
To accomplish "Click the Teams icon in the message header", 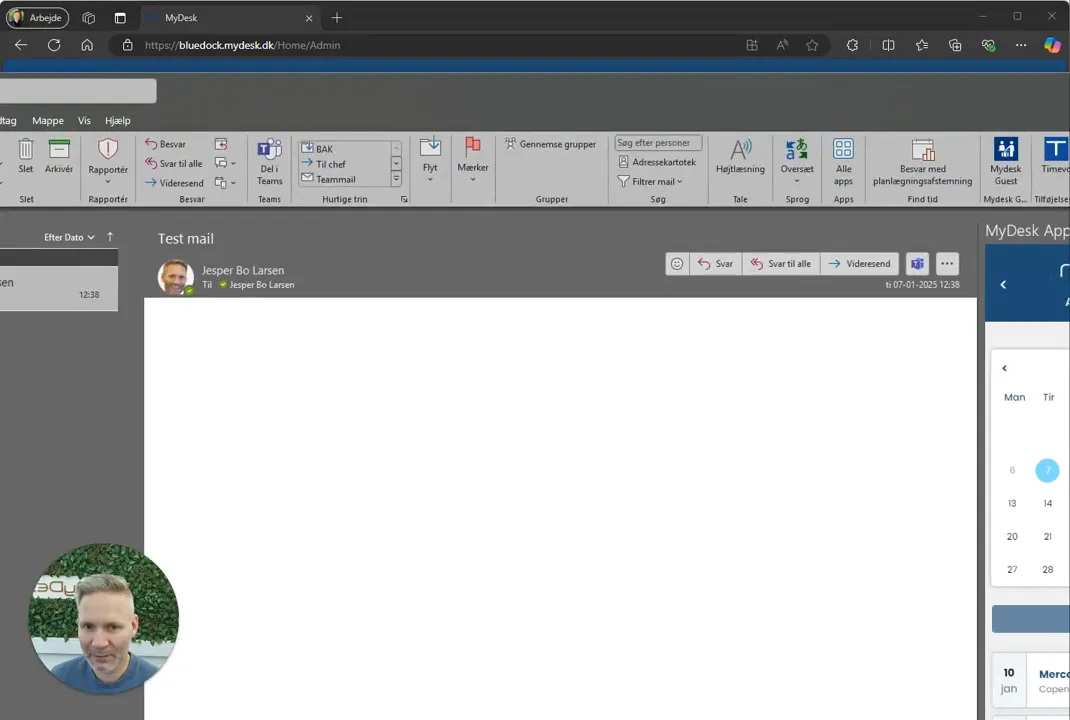I will [917, 264].
